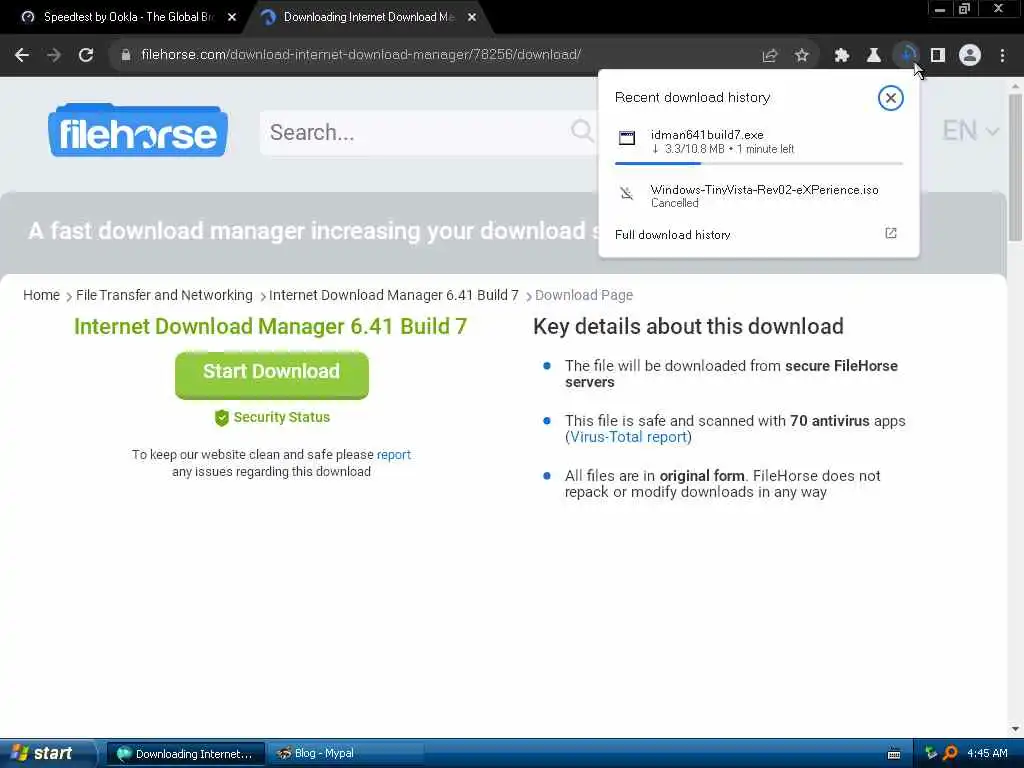Click the orange magnifier tray icon
The width and height of the screenshot is (1024, 768).
tap(950, 754)
